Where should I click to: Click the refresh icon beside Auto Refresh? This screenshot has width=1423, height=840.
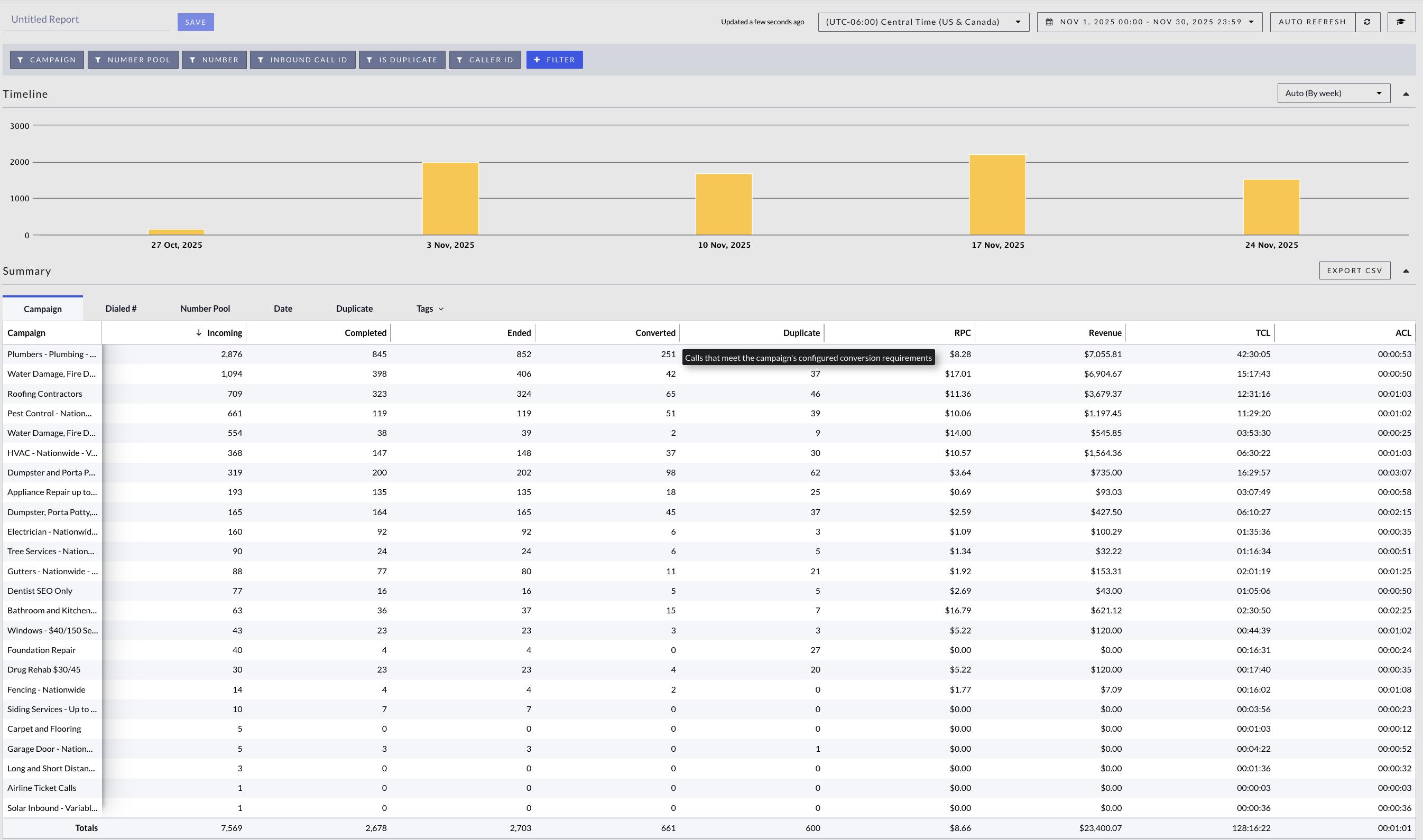coord(1367,22)
